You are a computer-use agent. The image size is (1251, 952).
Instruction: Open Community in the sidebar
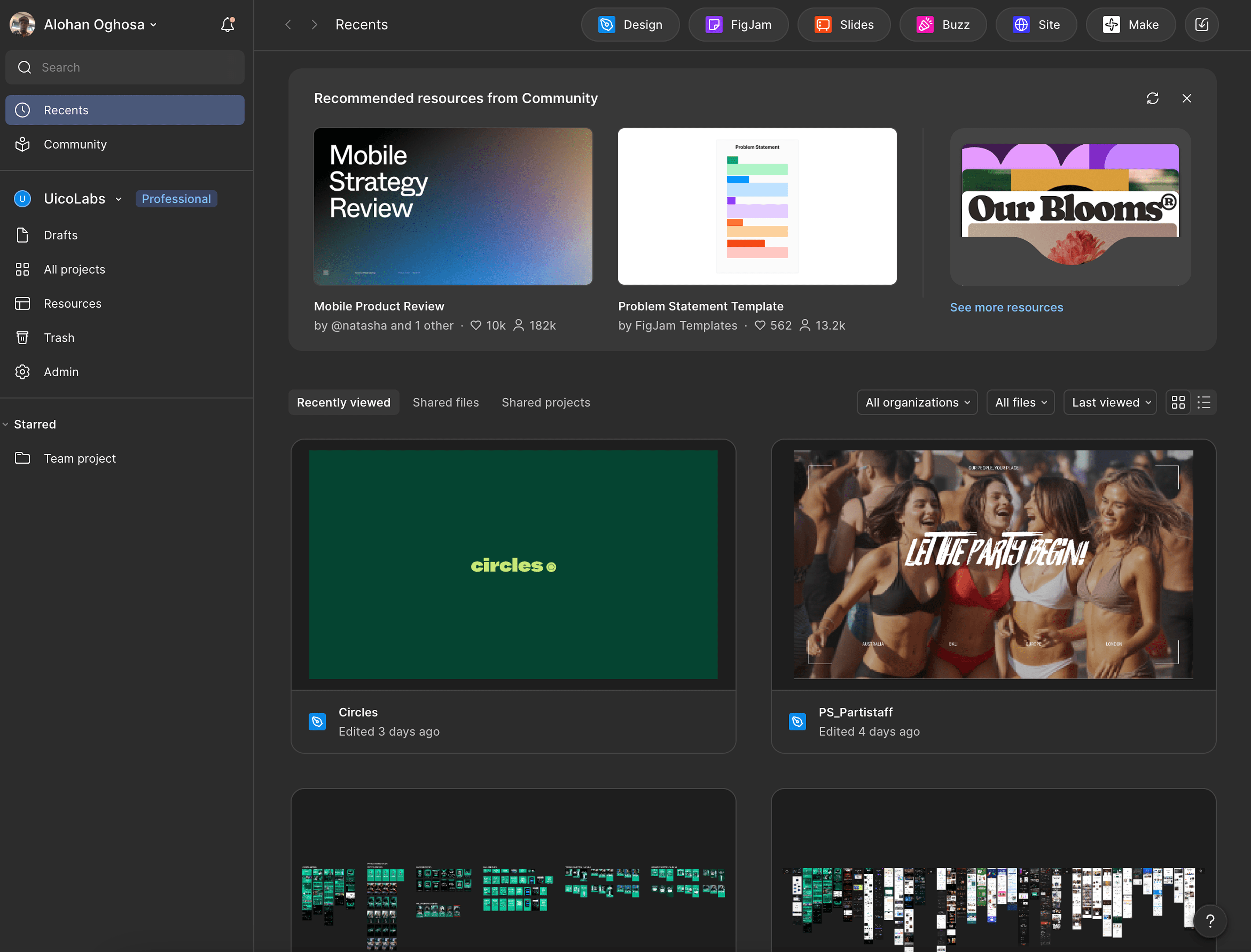(125, 144)
